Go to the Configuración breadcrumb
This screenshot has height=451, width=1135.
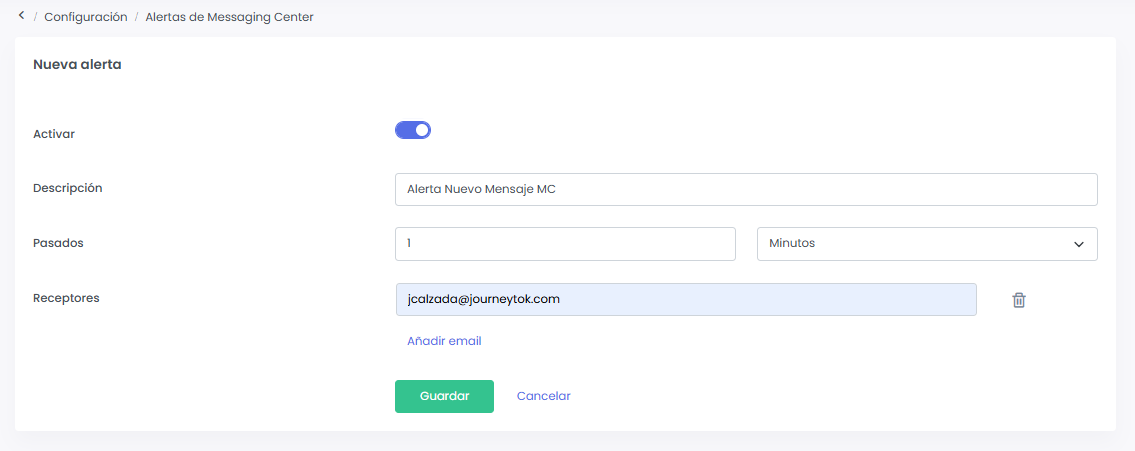coord(86,17)
